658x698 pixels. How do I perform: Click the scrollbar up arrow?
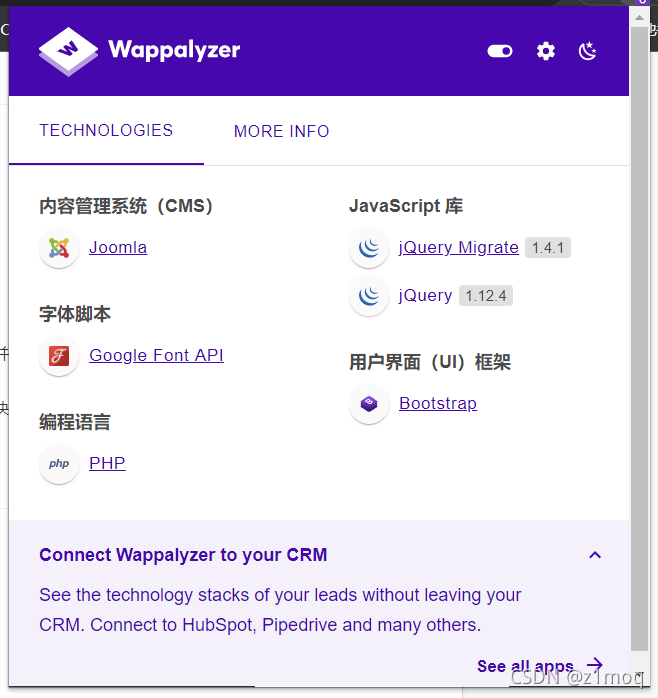point(639,18)
